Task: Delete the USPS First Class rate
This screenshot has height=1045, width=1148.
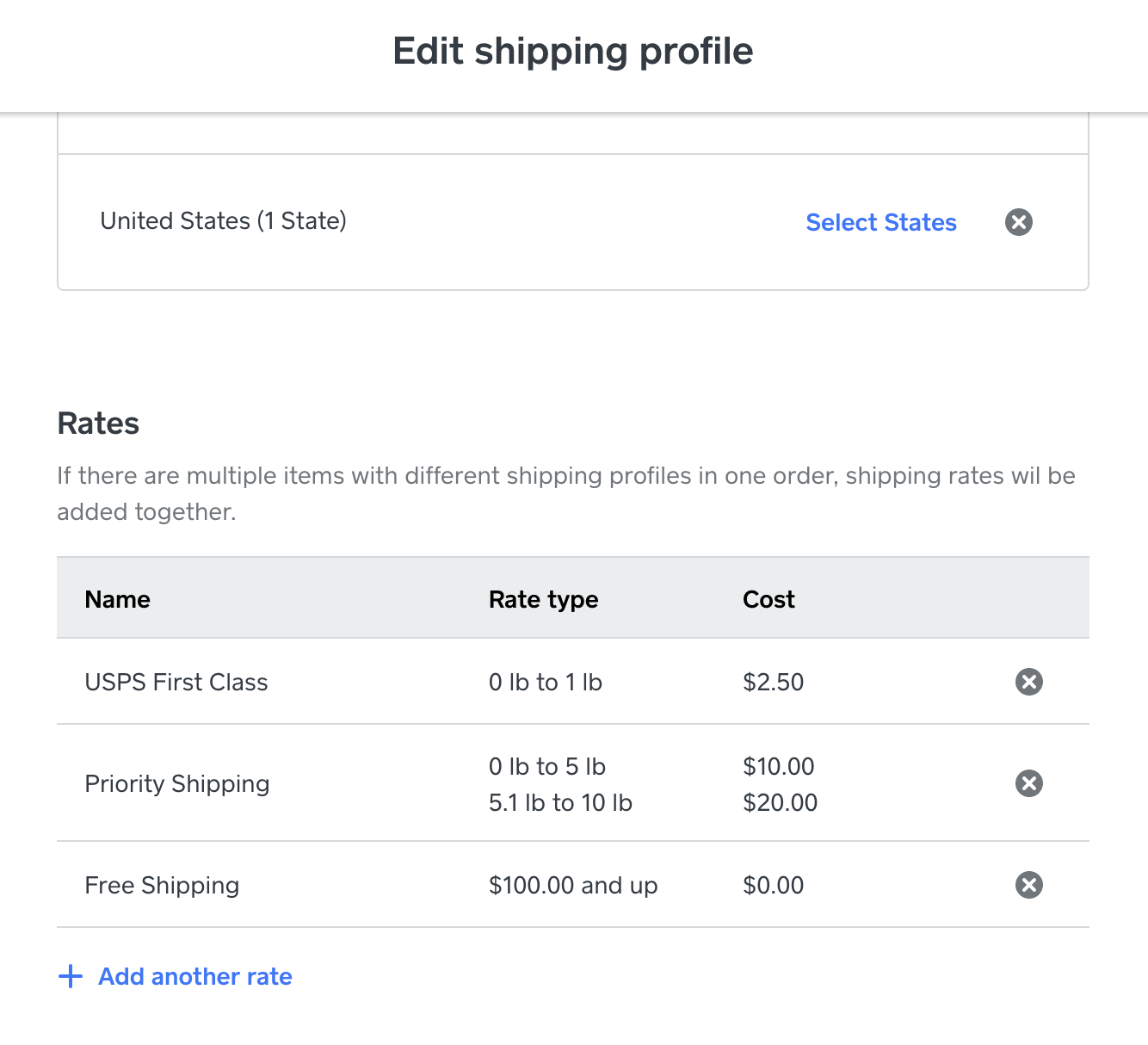Action: tap(1028, 682)
